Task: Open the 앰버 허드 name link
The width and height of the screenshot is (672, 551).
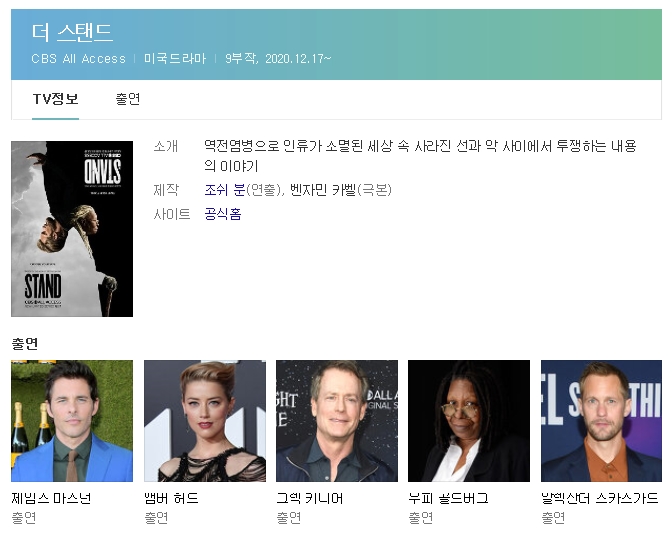Action: [171, 498]
